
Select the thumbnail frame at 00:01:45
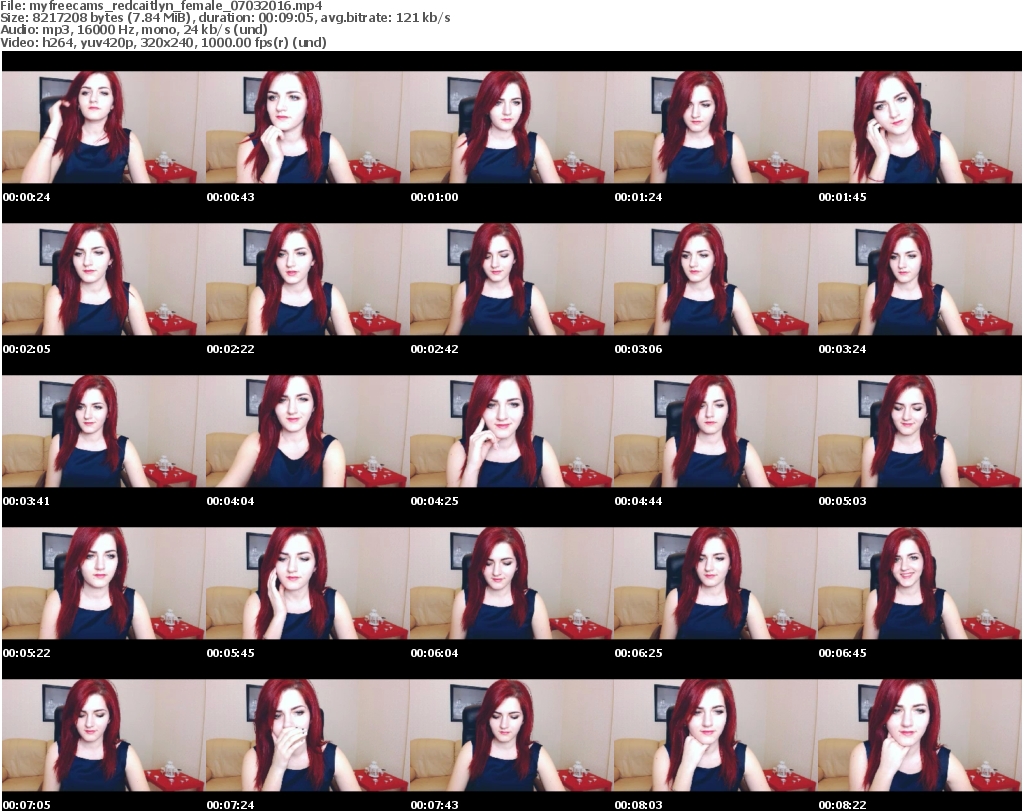point(920,127)
